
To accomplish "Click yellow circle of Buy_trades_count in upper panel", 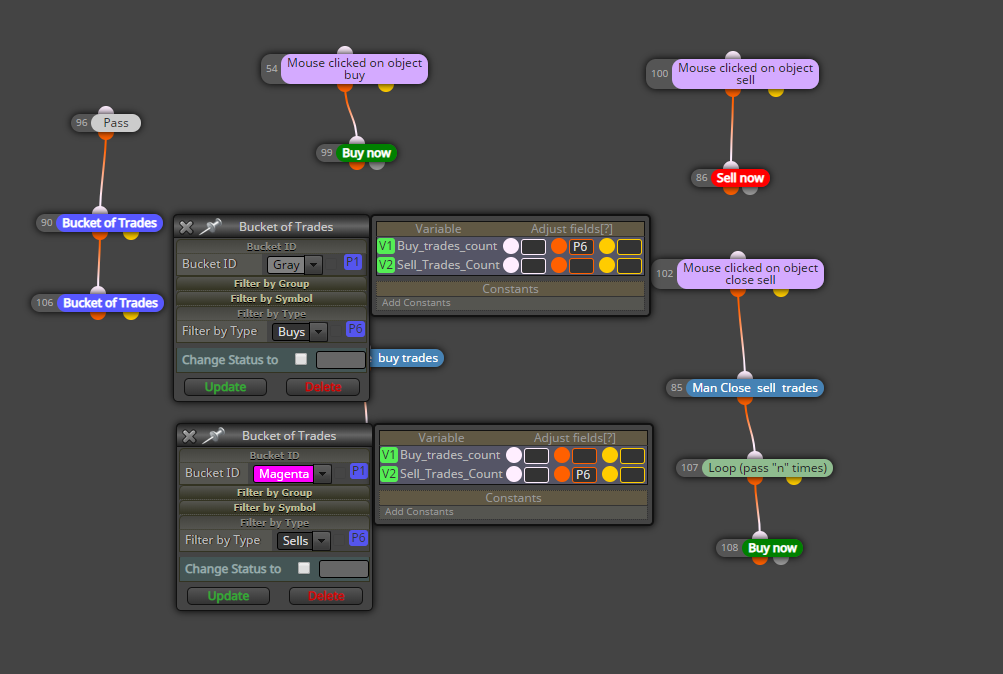I will pos(606,246).
